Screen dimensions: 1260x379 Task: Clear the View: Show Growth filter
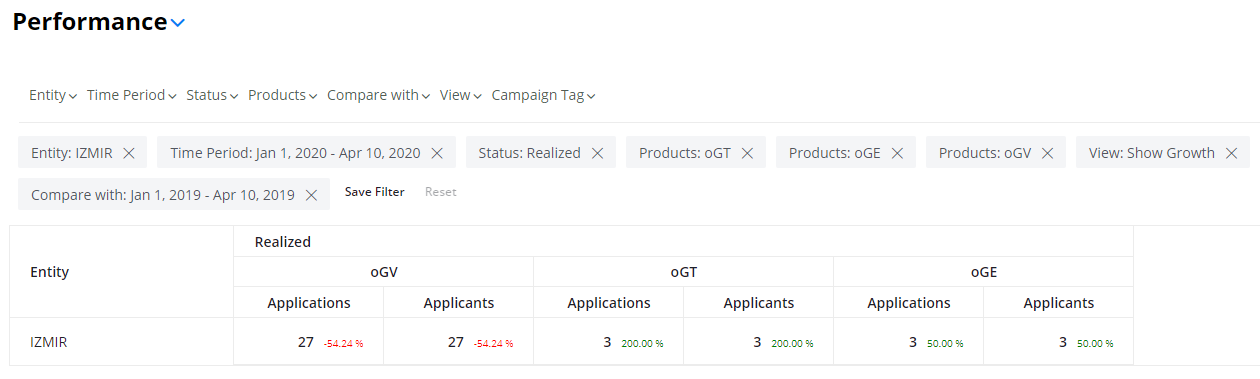[1231, 153]
